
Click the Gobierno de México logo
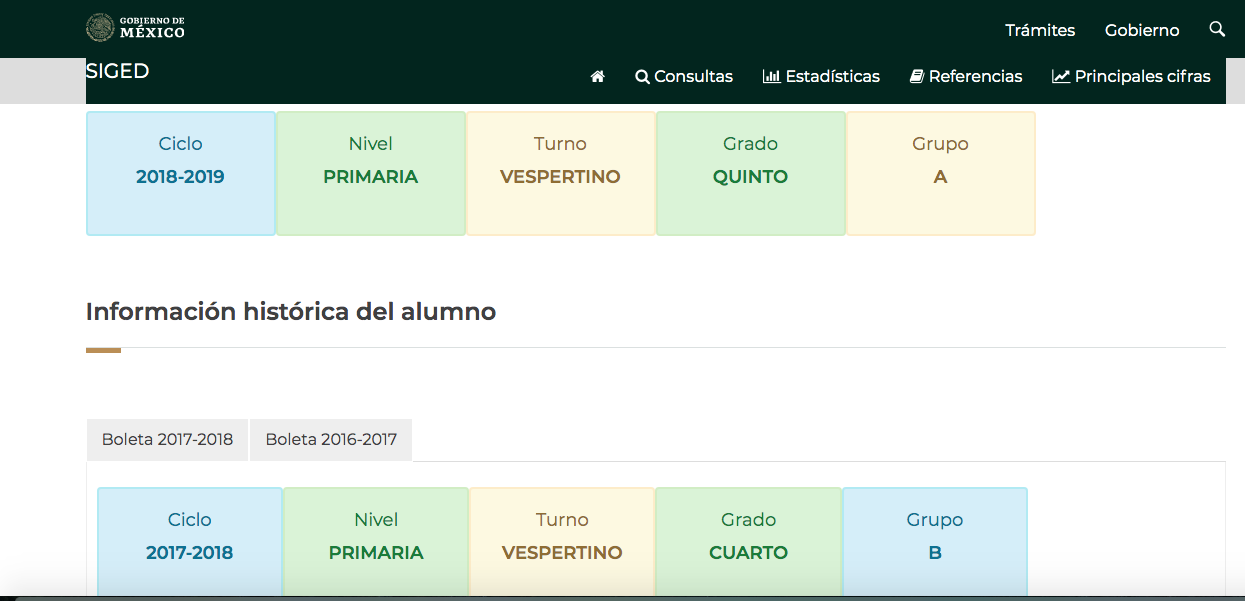(x=136, y=28)
